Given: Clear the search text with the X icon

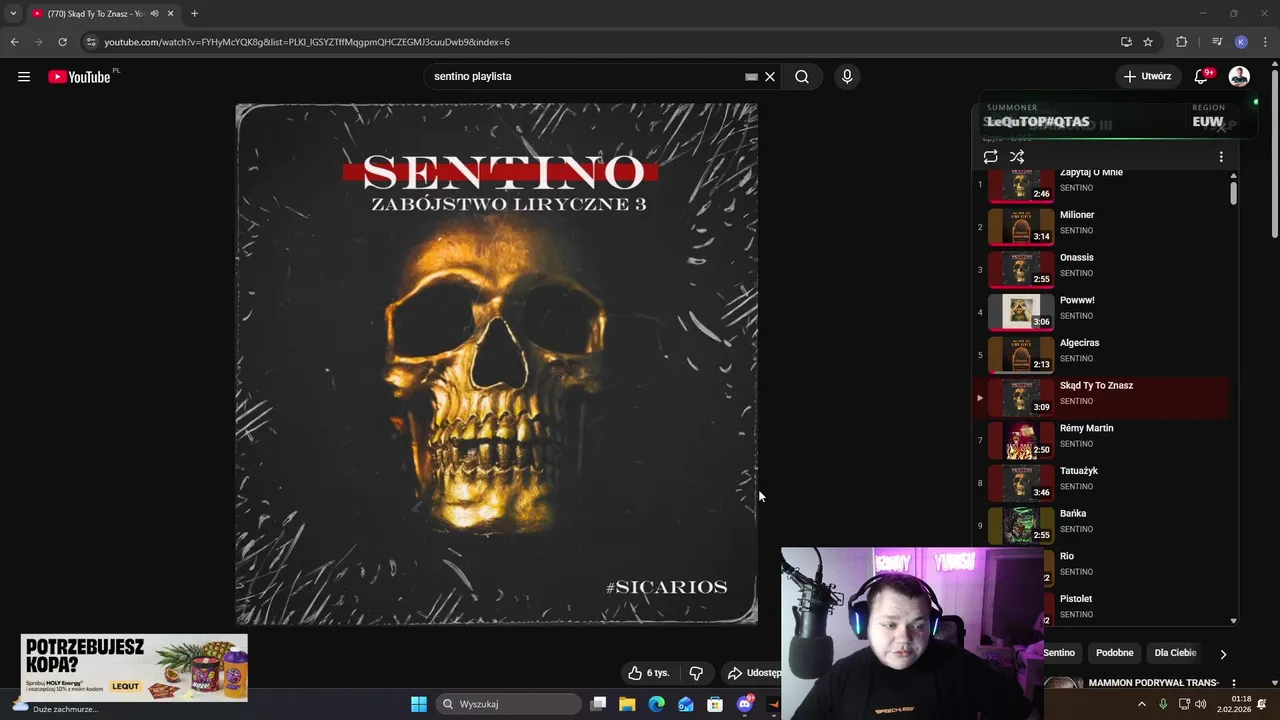Looking at the screenshot, I should [770, 76].
